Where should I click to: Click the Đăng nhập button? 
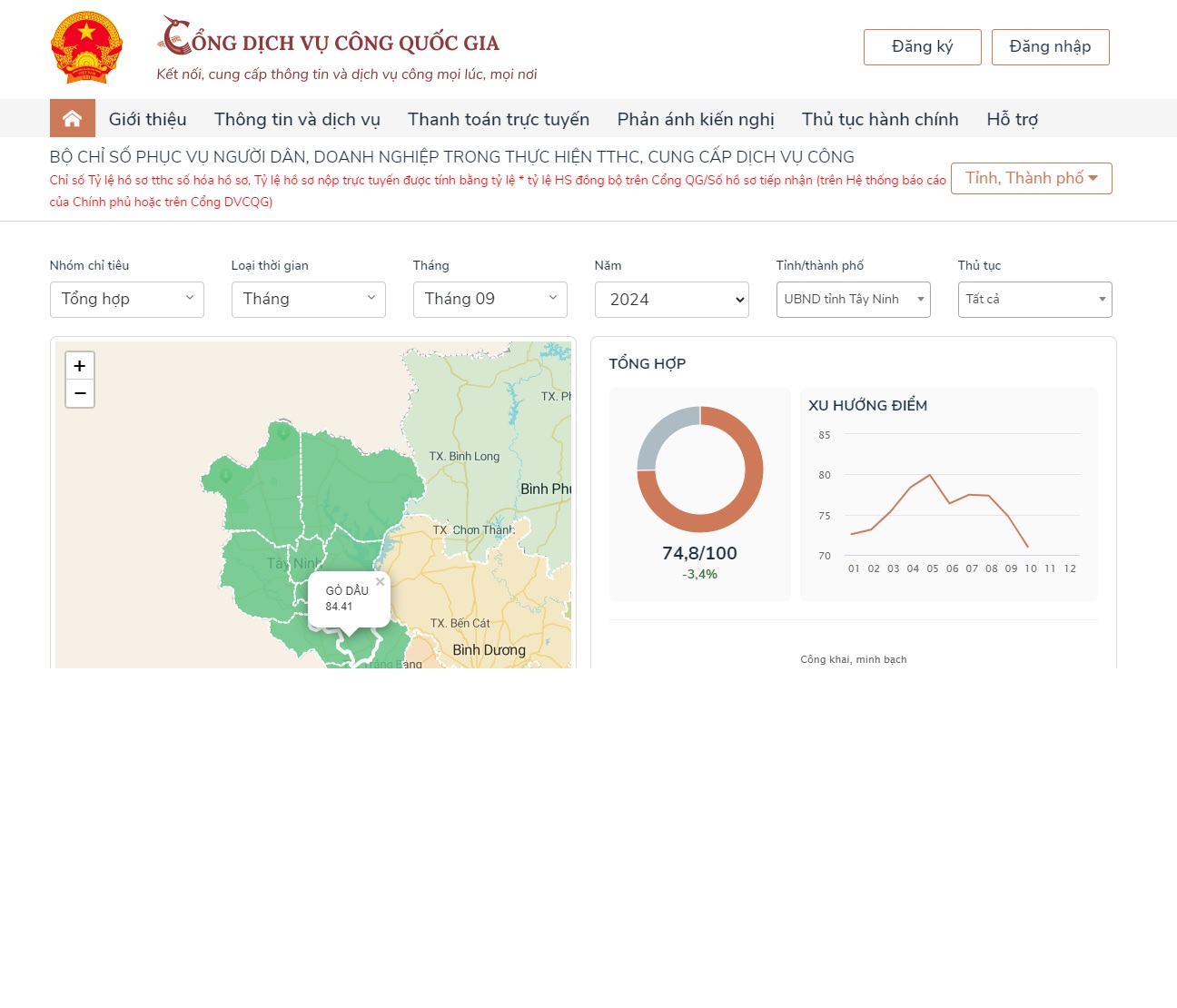(1051, 47)
